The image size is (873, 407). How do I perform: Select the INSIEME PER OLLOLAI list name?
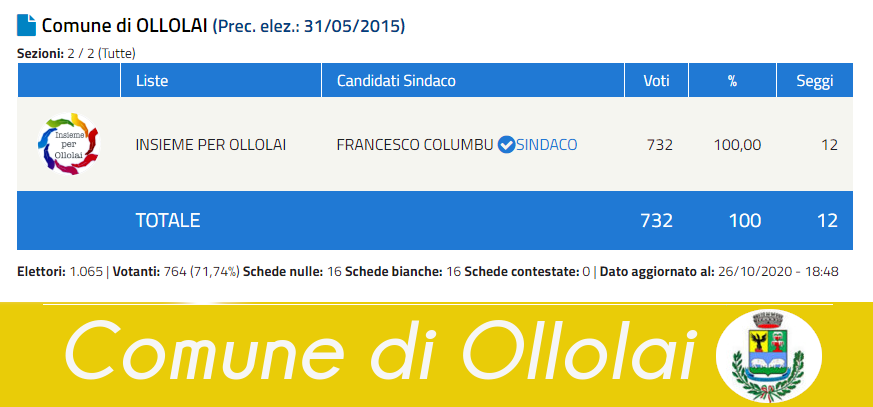[x=211, y=145]
